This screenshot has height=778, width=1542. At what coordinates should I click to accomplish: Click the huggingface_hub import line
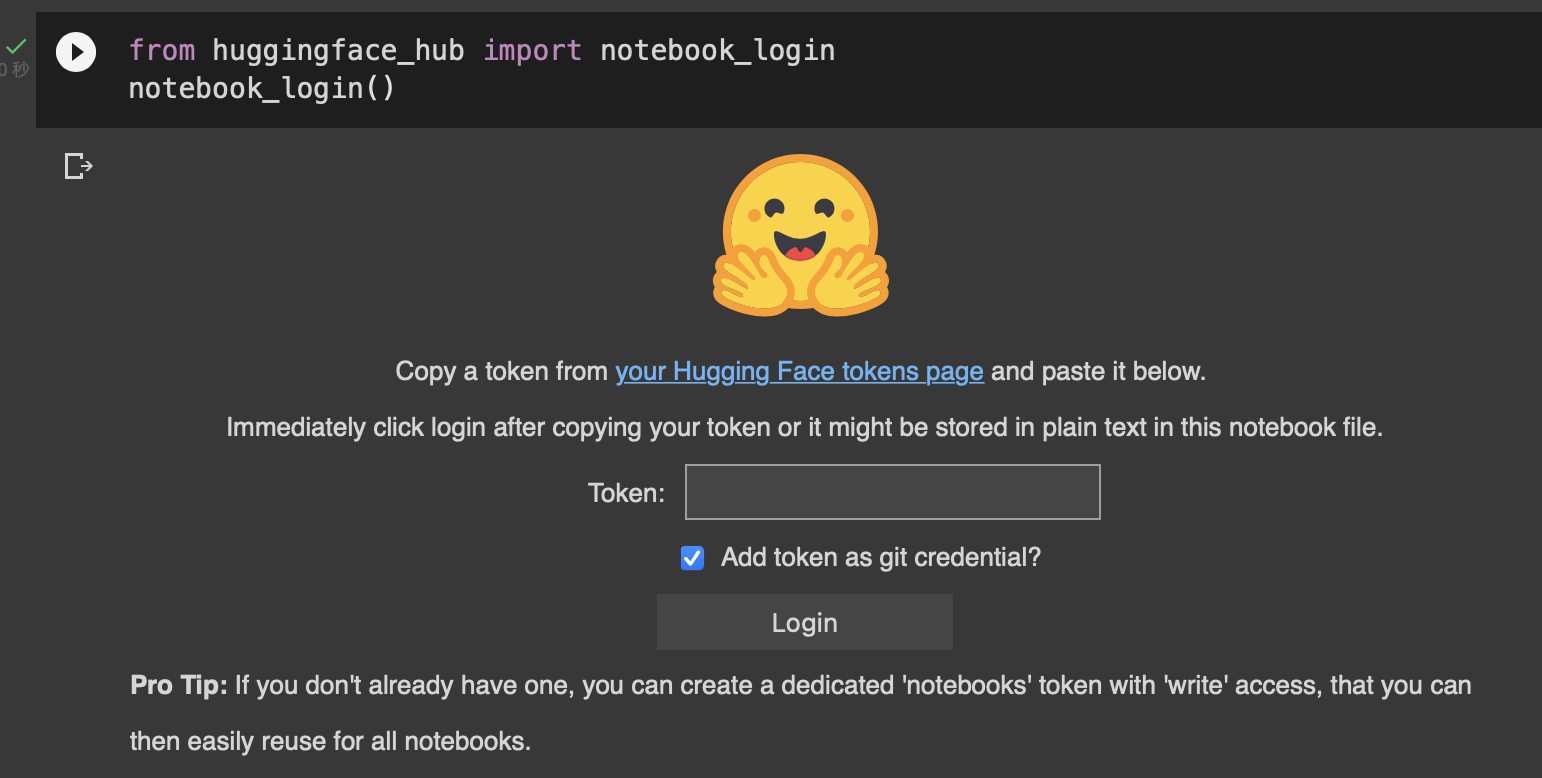coord(482,50)
